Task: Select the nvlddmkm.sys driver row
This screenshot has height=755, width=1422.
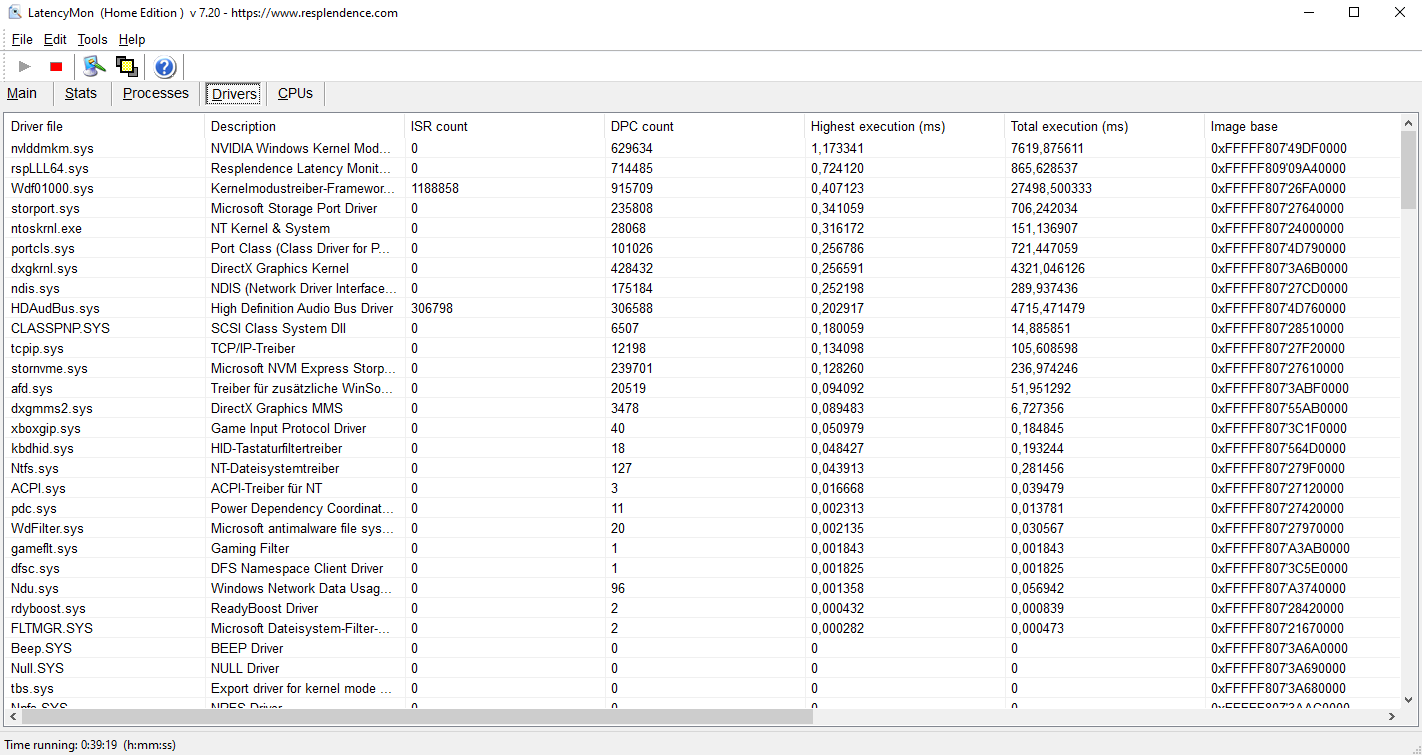Action: 702,148
